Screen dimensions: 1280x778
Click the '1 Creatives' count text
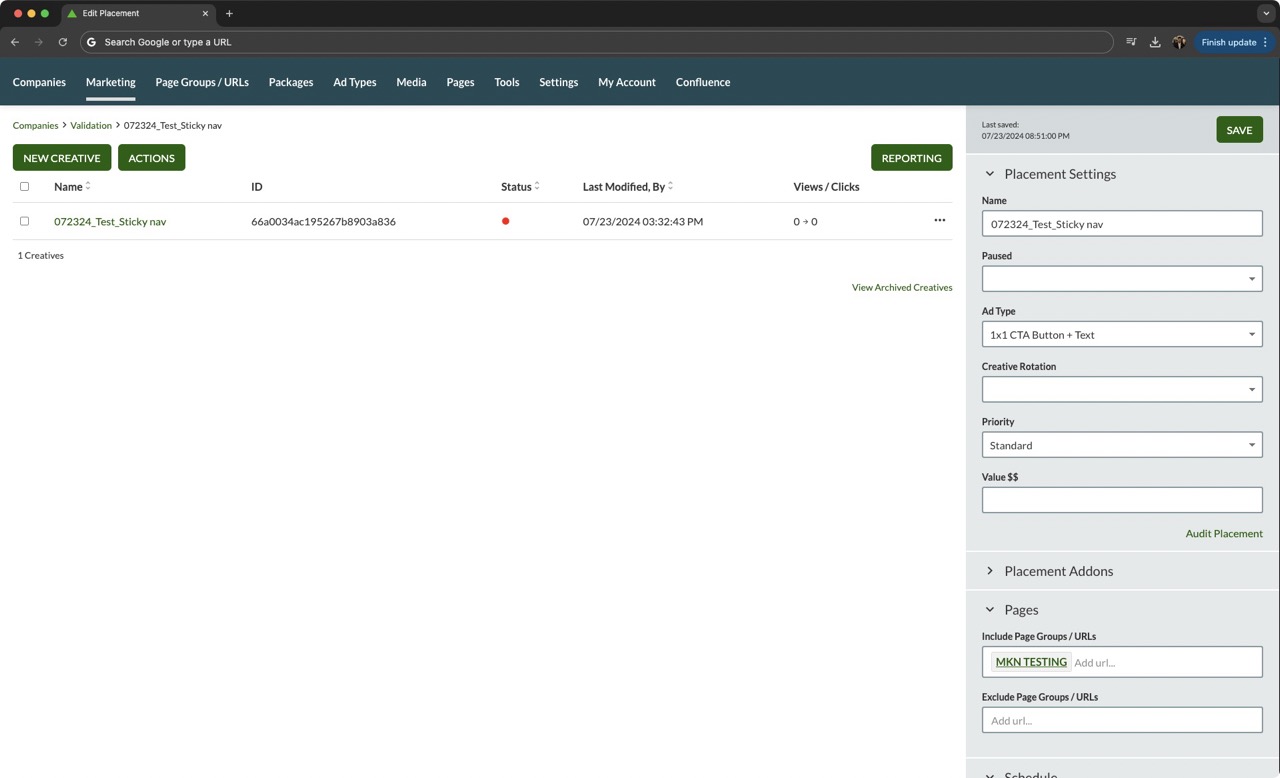(x=41, y=256)
